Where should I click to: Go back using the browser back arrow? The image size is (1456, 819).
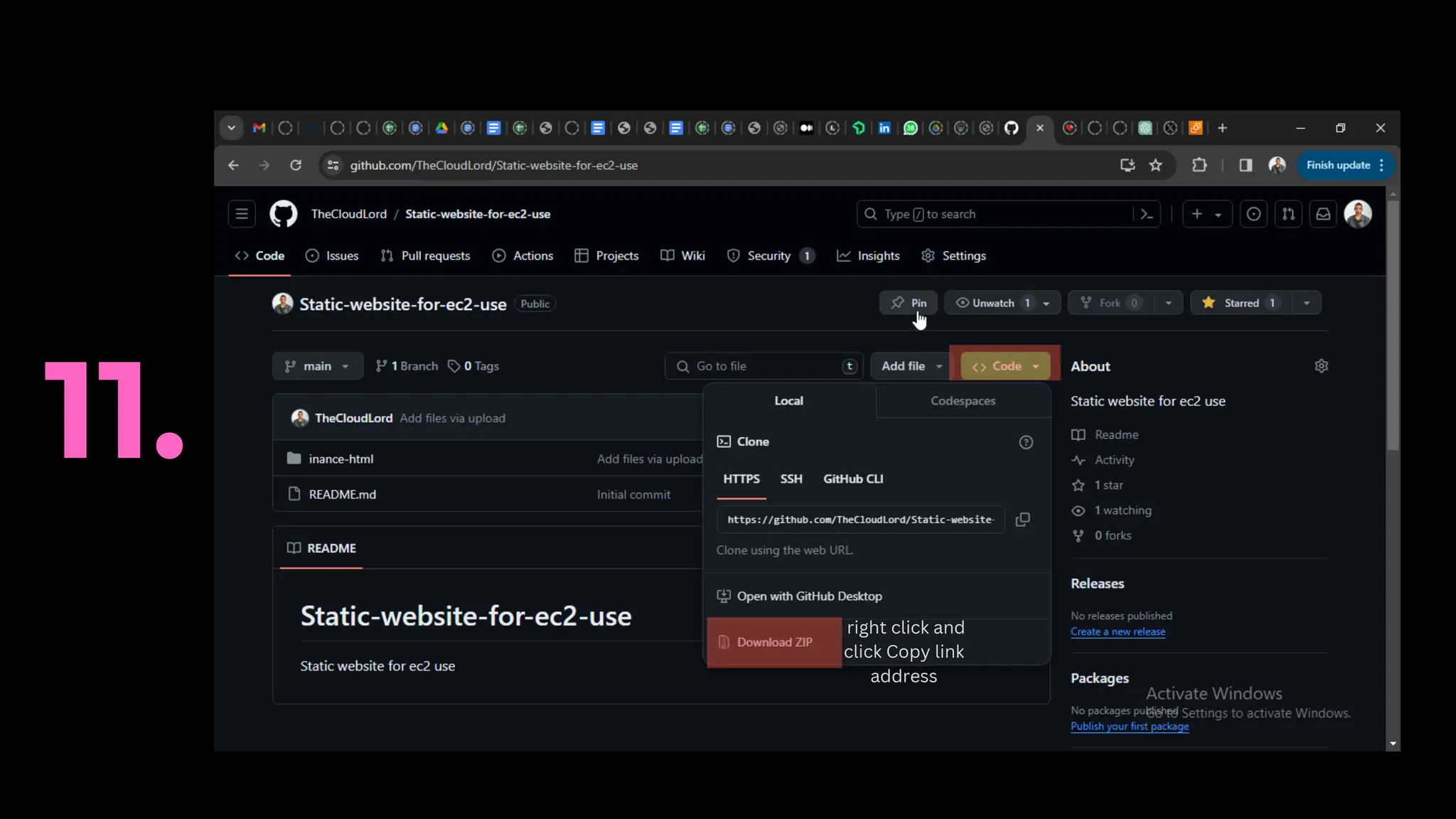[x=233, y=166]
